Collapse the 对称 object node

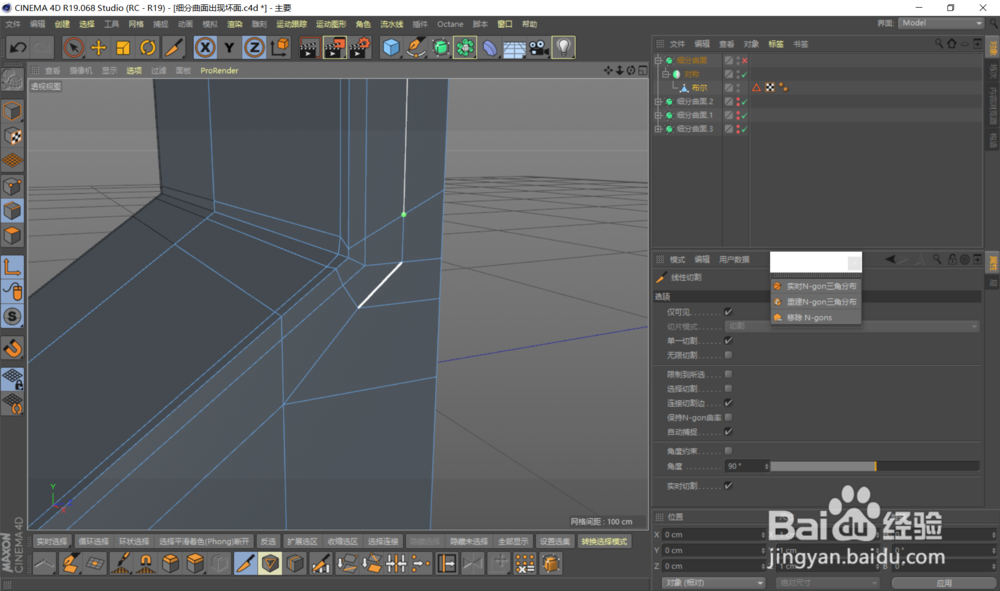point(665,74)
